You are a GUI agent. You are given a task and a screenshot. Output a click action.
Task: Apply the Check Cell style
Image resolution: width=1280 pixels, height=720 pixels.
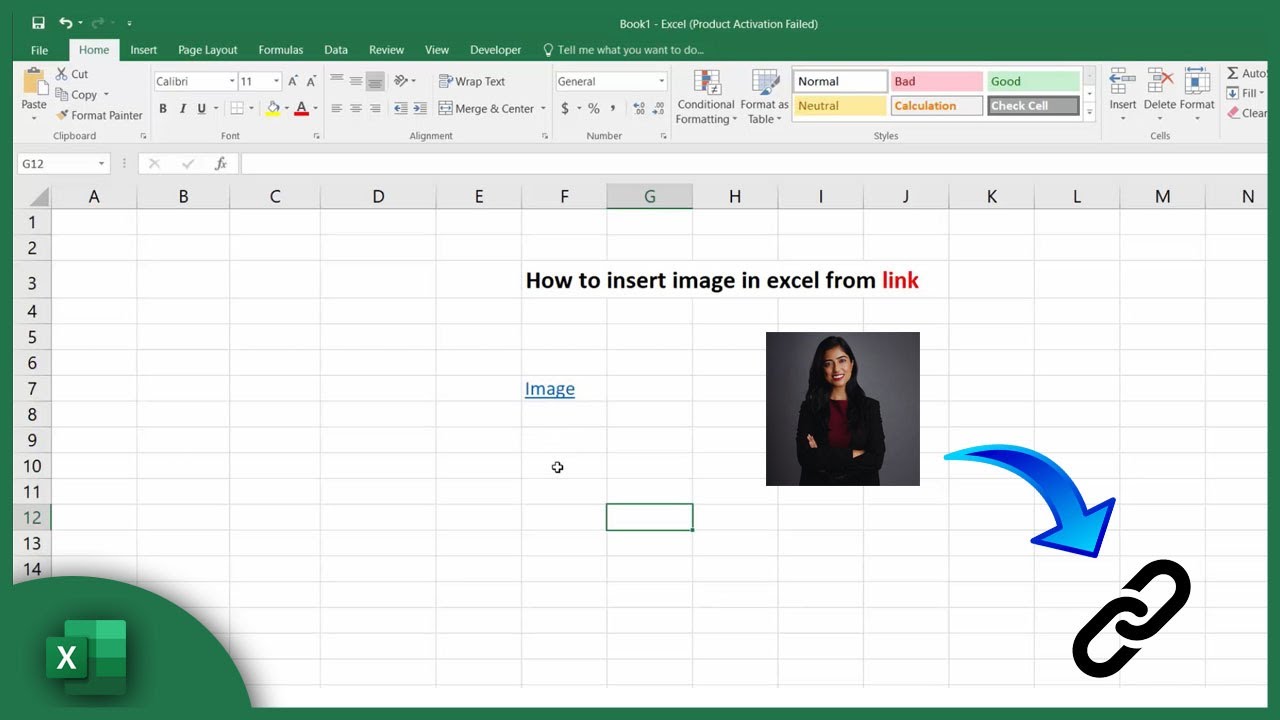1033,105
